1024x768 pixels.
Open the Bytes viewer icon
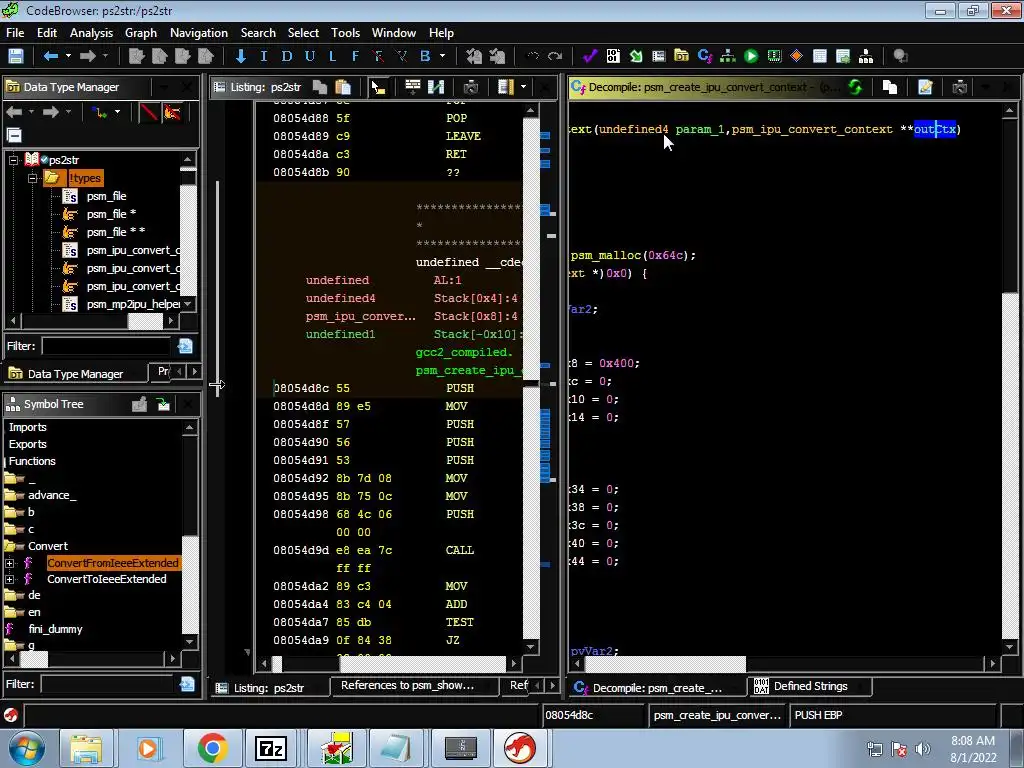(613, 56)
